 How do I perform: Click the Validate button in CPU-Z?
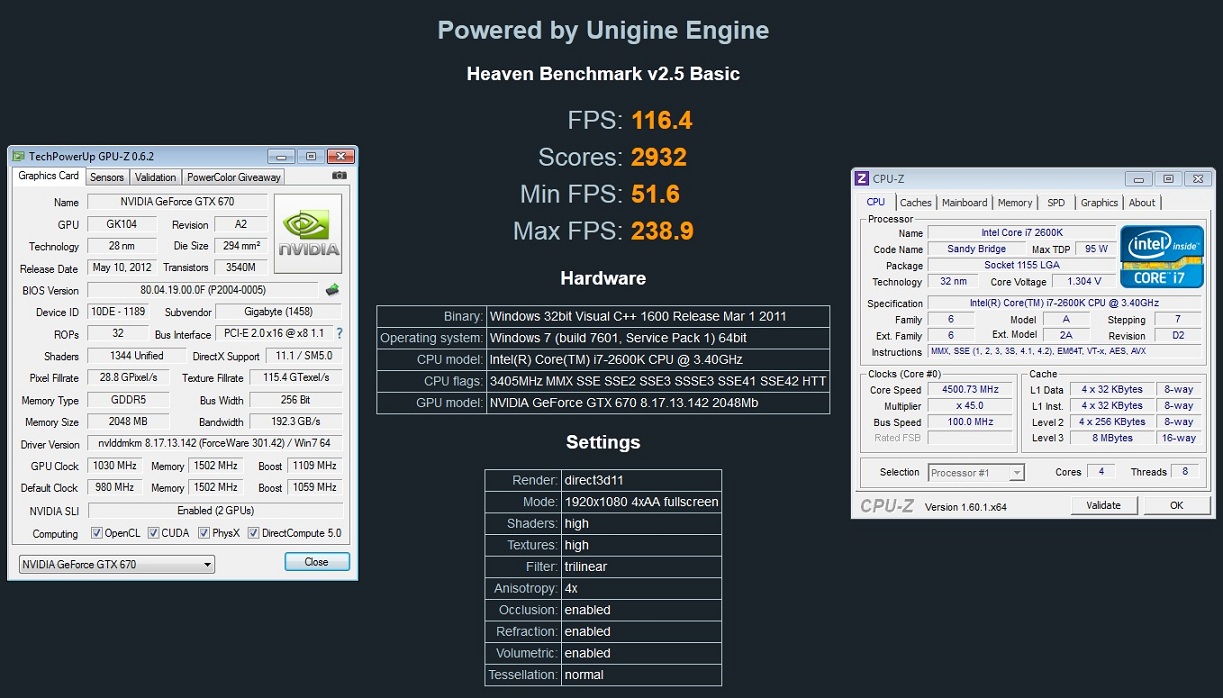pyautogui.click(x=1103, y=505)
